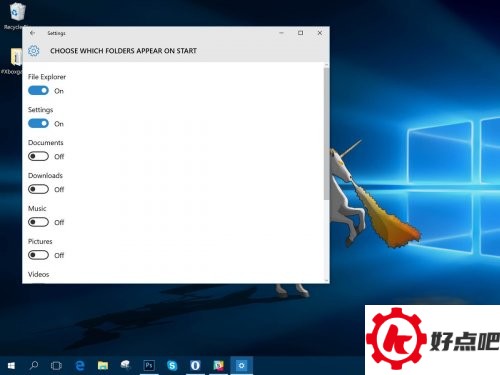Select the zipped folder desktop icon
500x375 pixels.
(x=15, y=57)
